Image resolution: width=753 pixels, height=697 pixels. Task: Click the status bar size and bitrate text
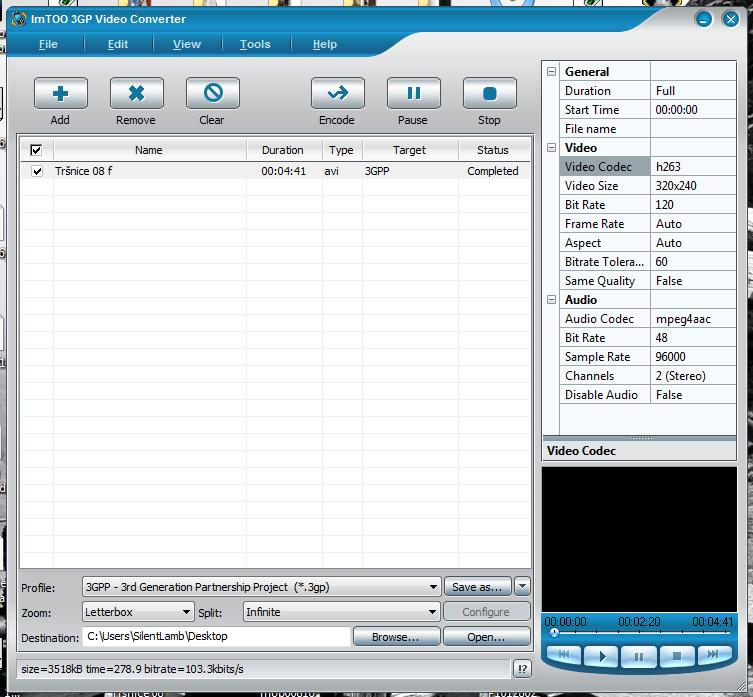pyautogui.click(x=133, y=669)
